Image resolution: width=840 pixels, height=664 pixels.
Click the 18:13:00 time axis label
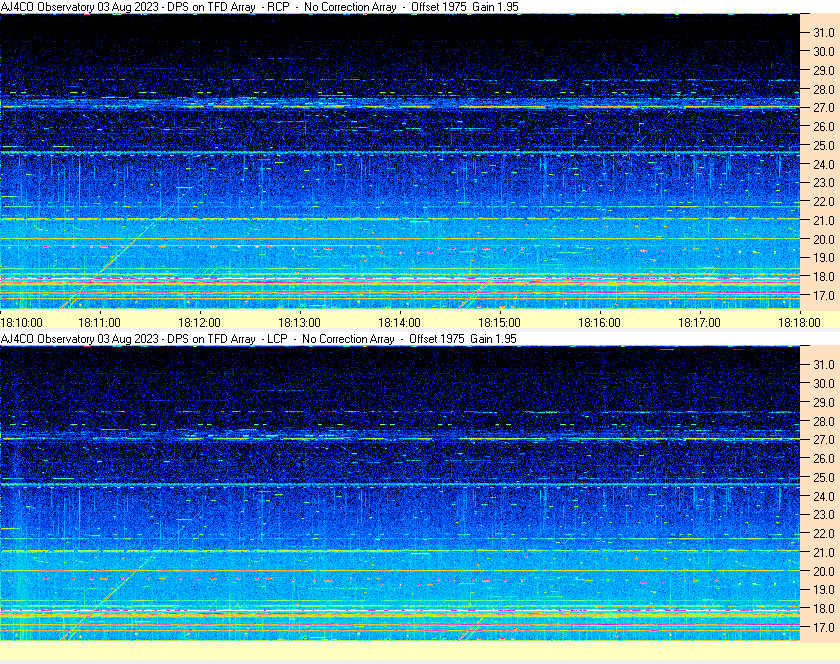pos(299,323)
